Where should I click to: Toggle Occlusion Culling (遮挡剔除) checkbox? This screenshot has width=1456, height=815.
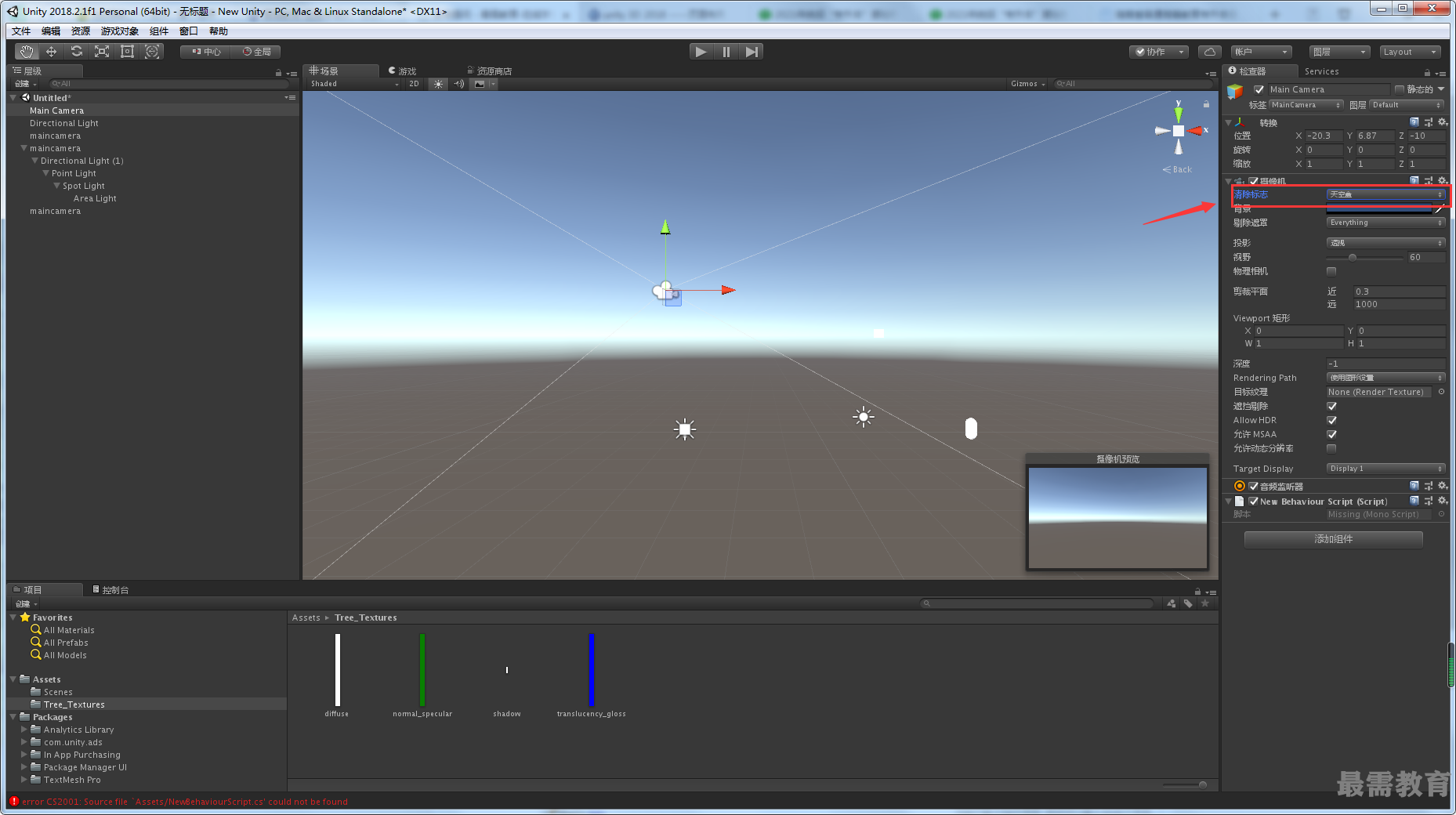tap(1331, 406)
